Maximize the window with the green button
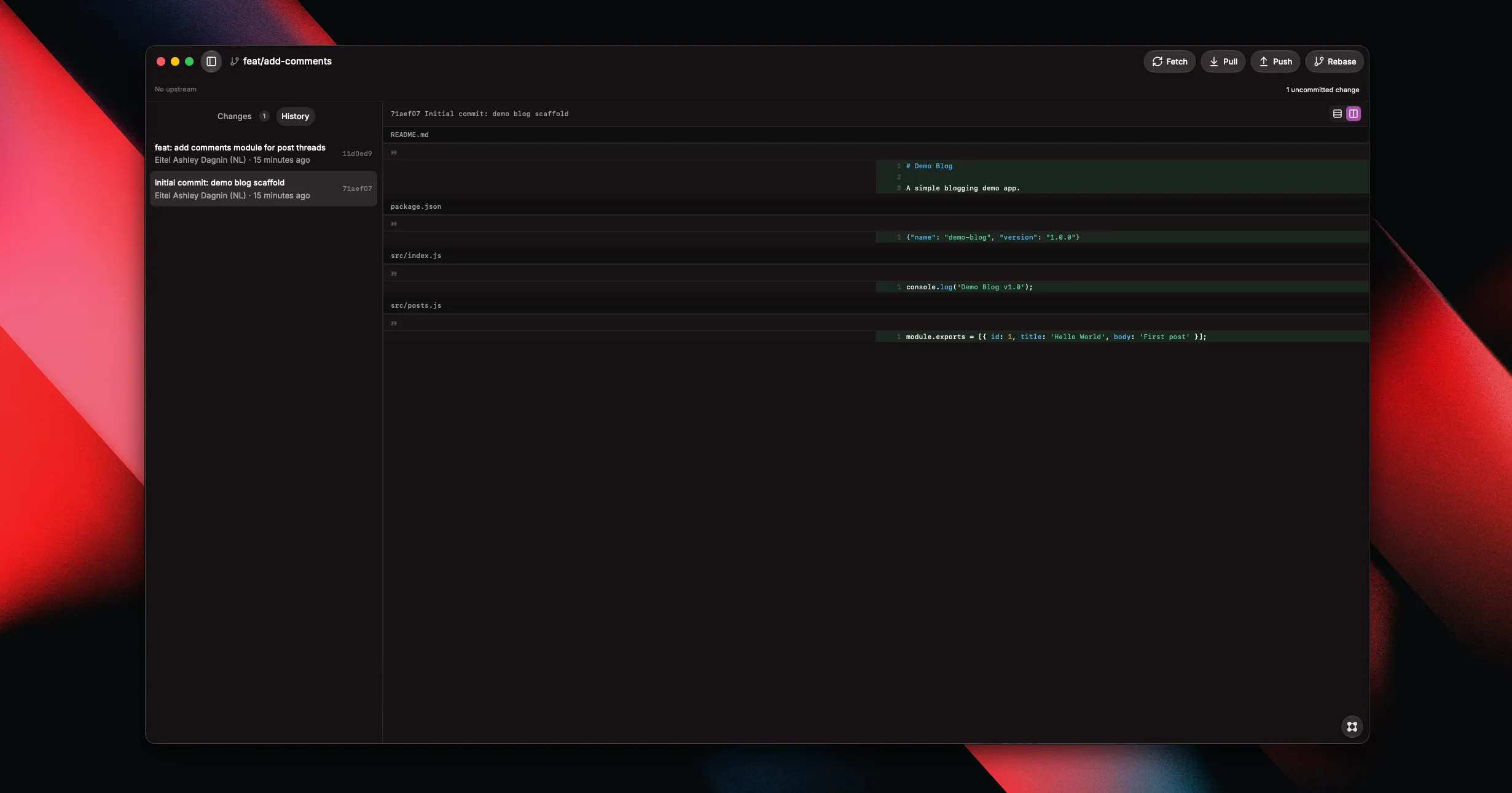 [x=189, y=61]
